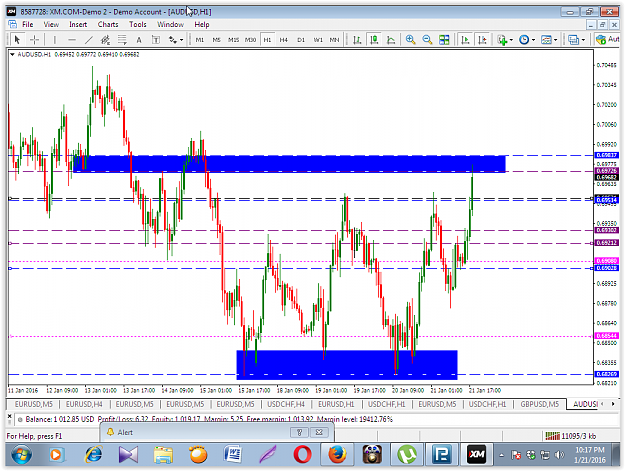Set timeframe to M30
Screen dimensions: 625x471
(x=250, y=40)
